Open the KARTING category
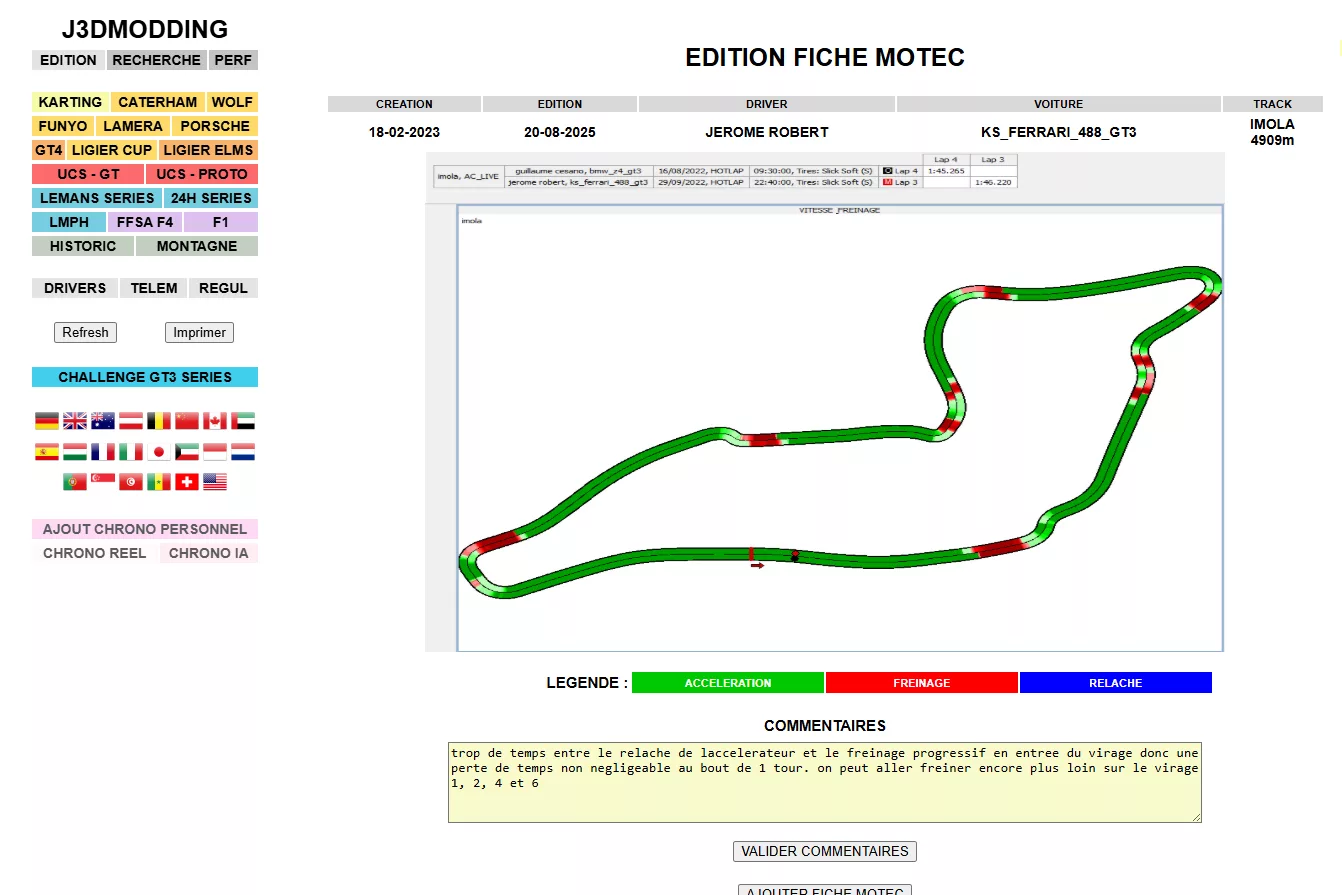 coord(70,102)
